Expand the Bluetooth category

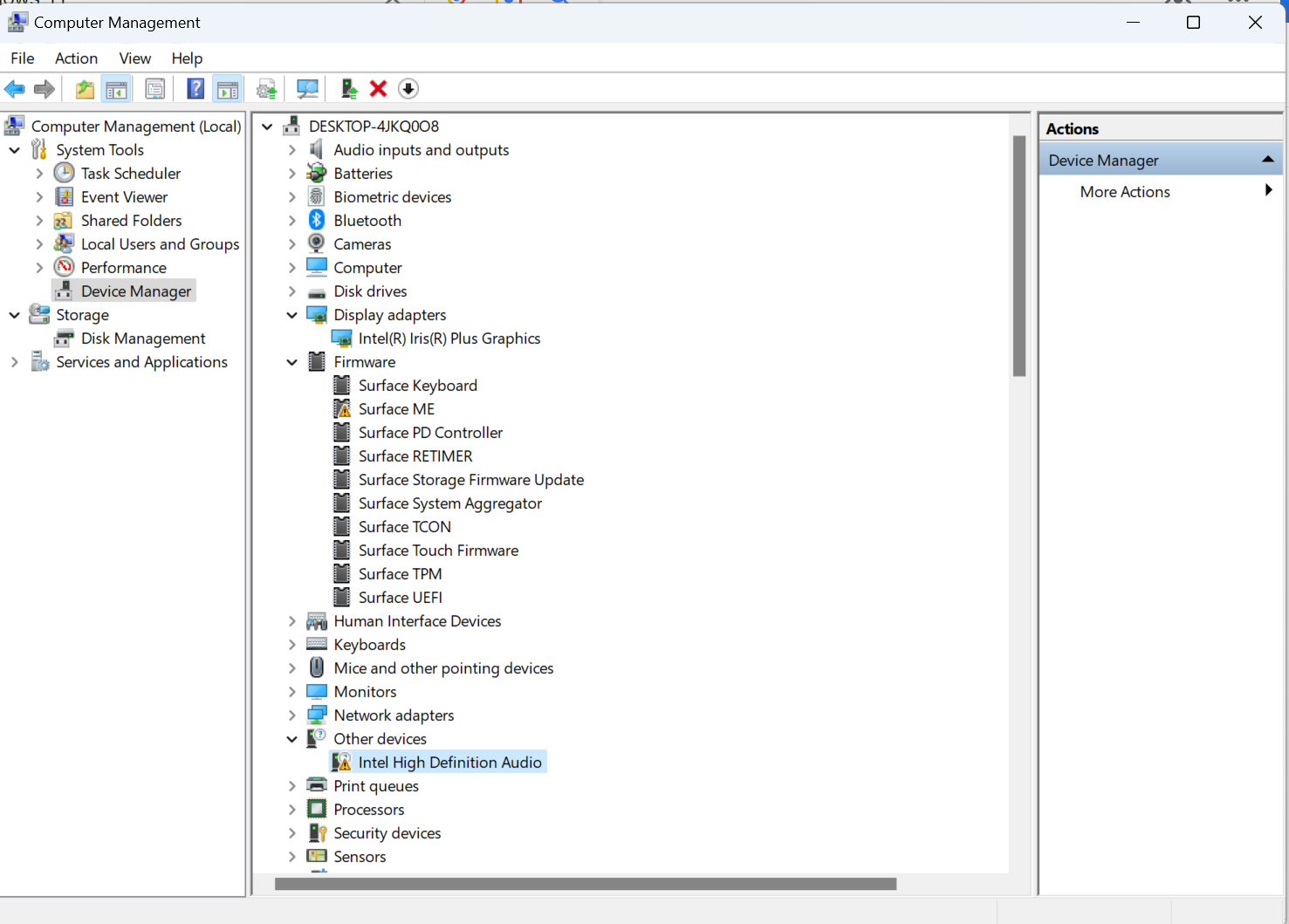pos(292,221)
